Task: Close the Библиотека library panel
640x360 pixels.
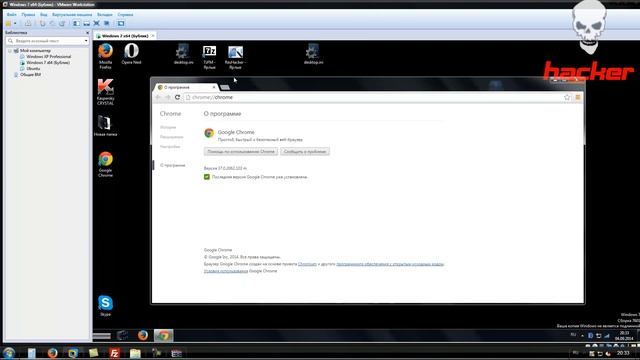Action: point(87,33)
